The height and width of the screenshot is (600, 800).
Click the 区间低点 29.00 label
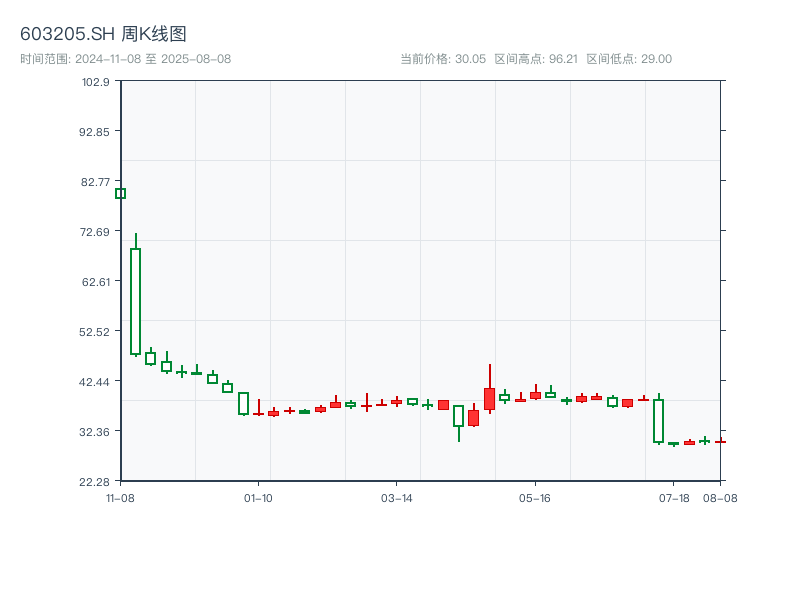tap(629, 59)
